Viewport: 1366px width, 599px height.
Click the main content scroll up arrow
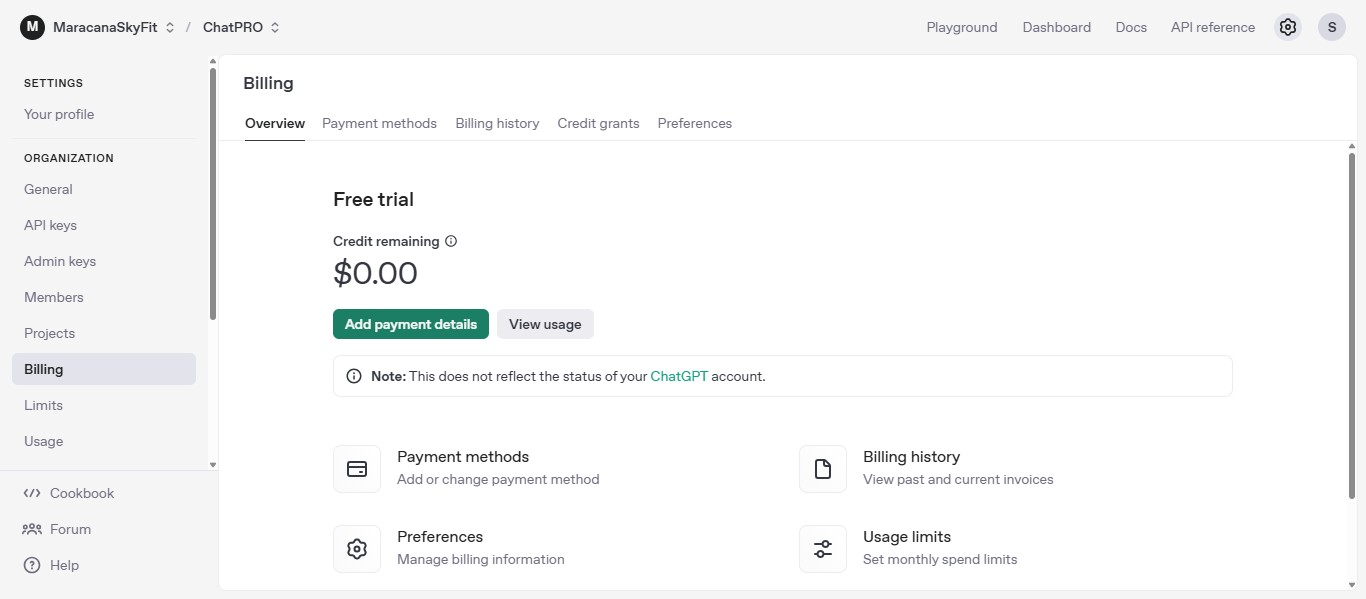(x=1352, y=147)
